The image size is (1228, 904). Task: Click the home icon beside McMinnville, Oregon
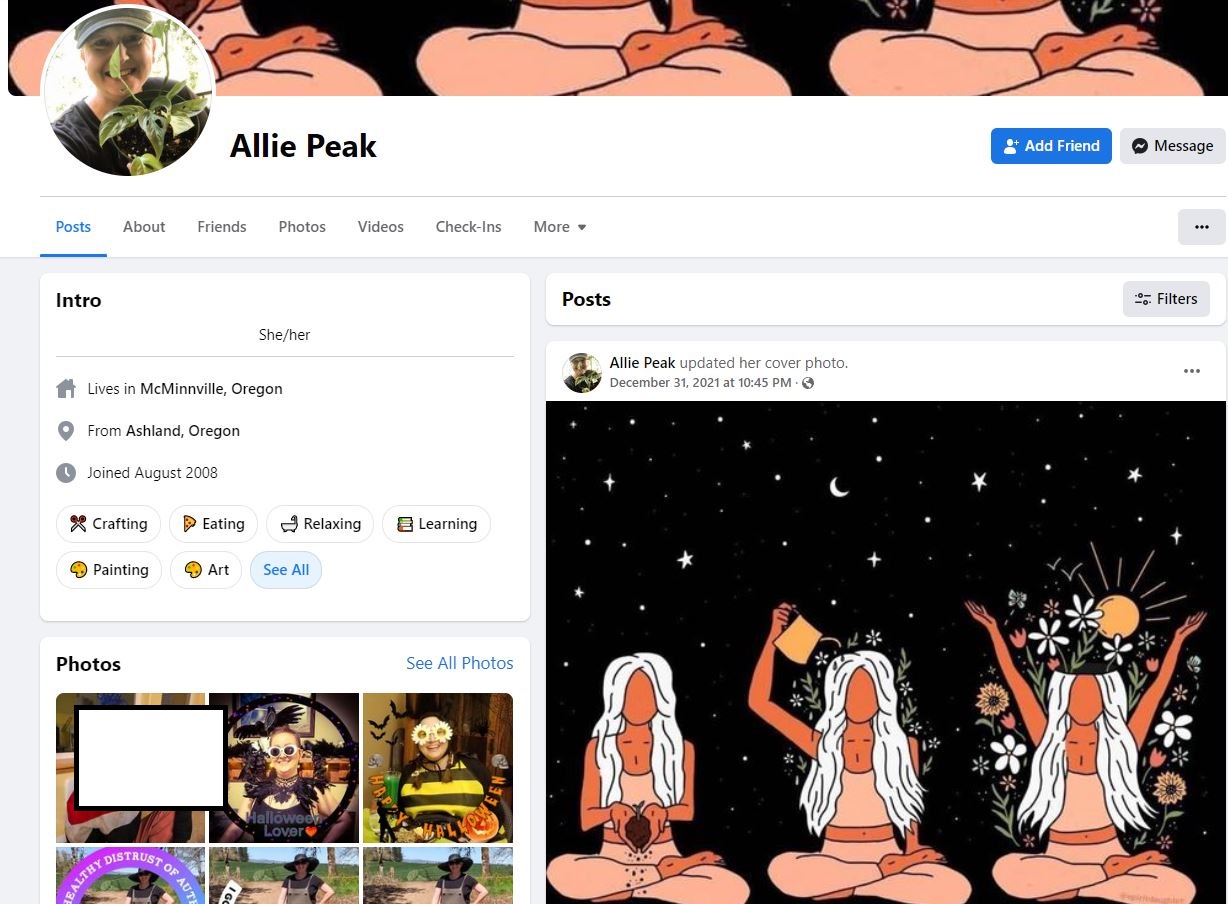click(66, 389)
